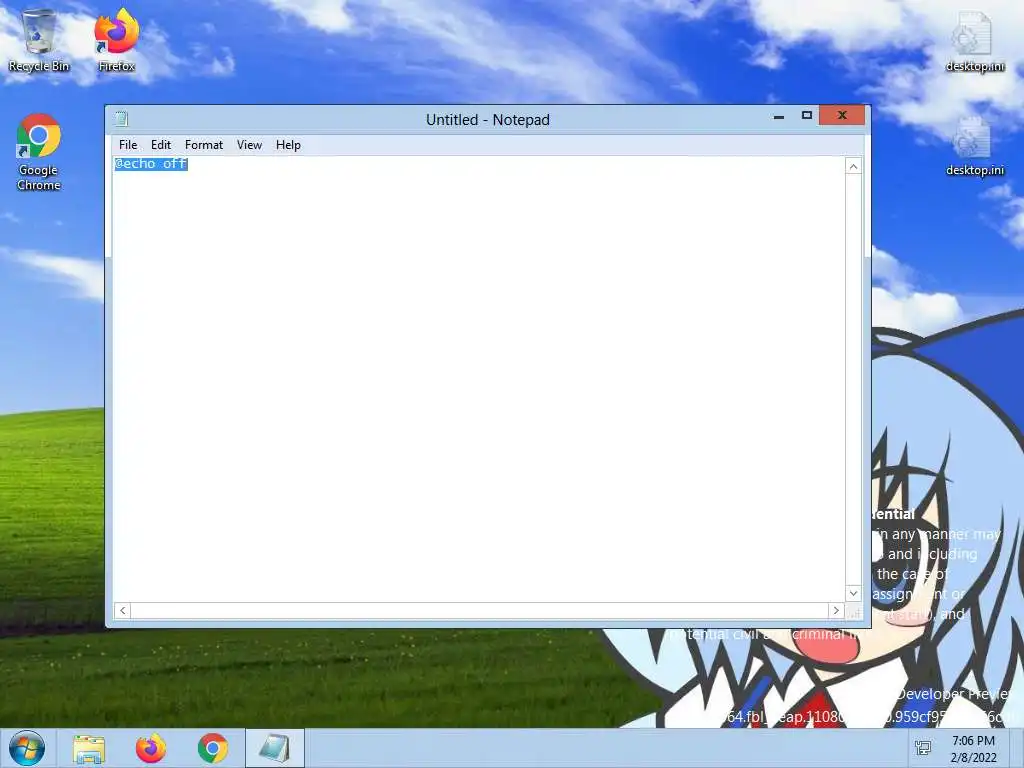This screenshot has width=1024, height=768.
Task: Launch Firefox from the taskbar
Action: (x=151, y=749)
